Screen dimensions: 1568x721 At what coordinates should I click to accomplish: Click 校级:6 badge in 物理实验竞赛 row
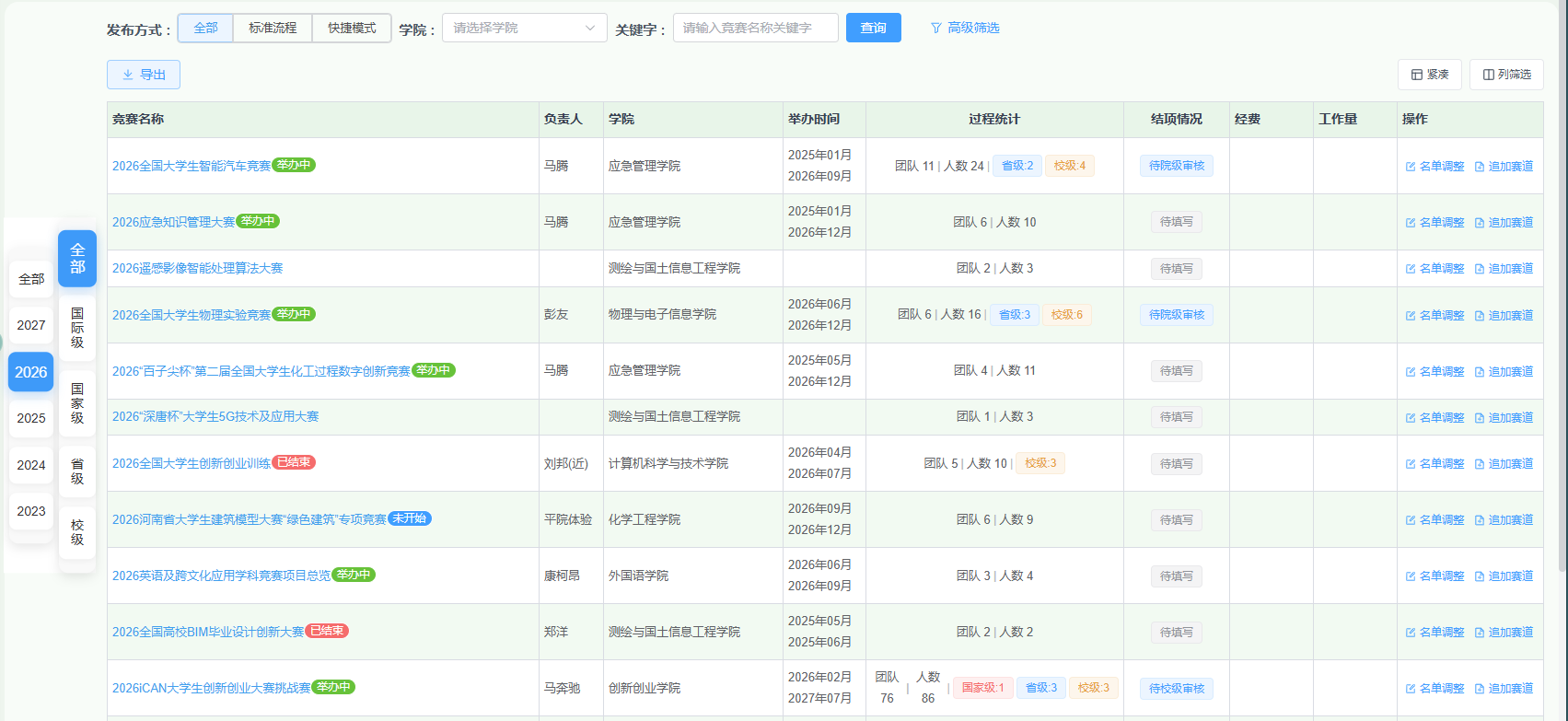click(x=1067, y=315)
